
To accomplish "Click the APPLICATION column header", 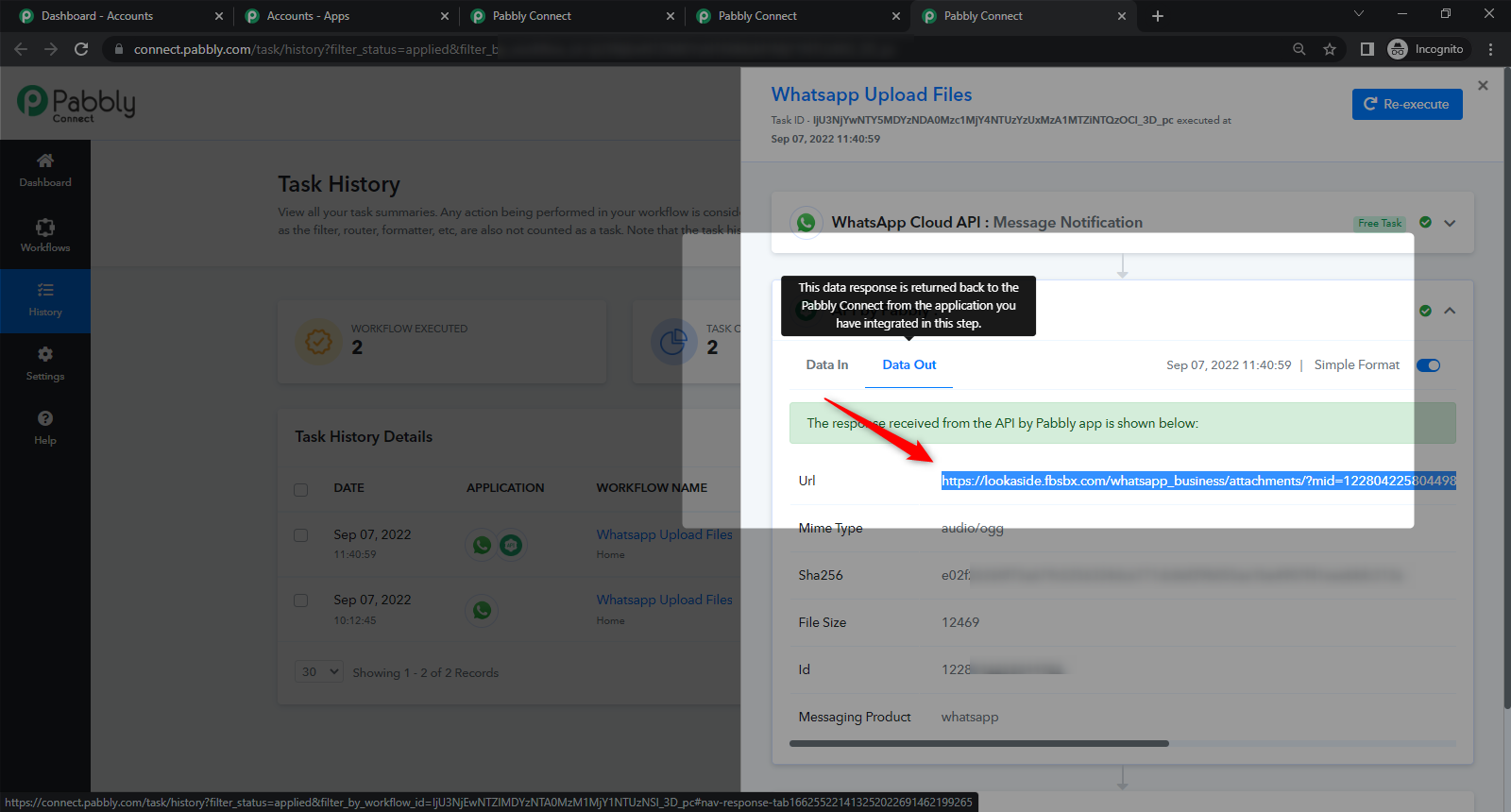I will (505, 488).
